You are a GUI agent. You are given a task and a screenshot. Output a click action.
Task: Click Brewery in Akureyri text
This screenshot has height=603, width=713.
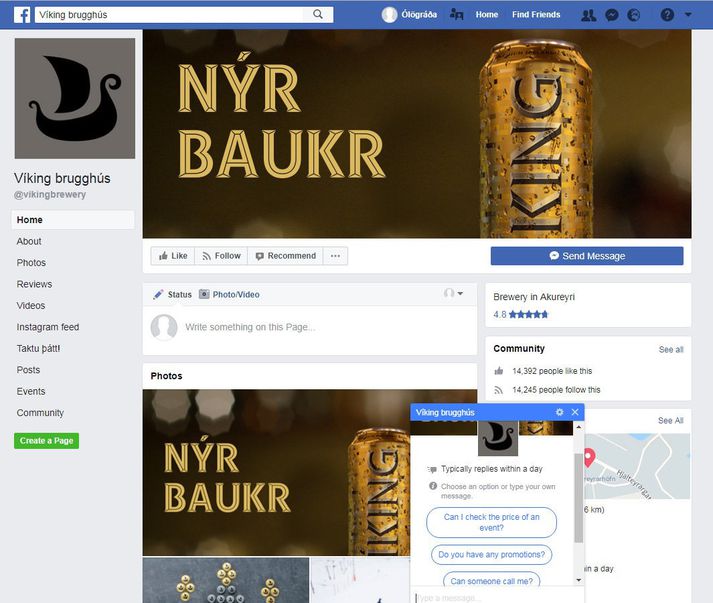[x=534, y=297]
